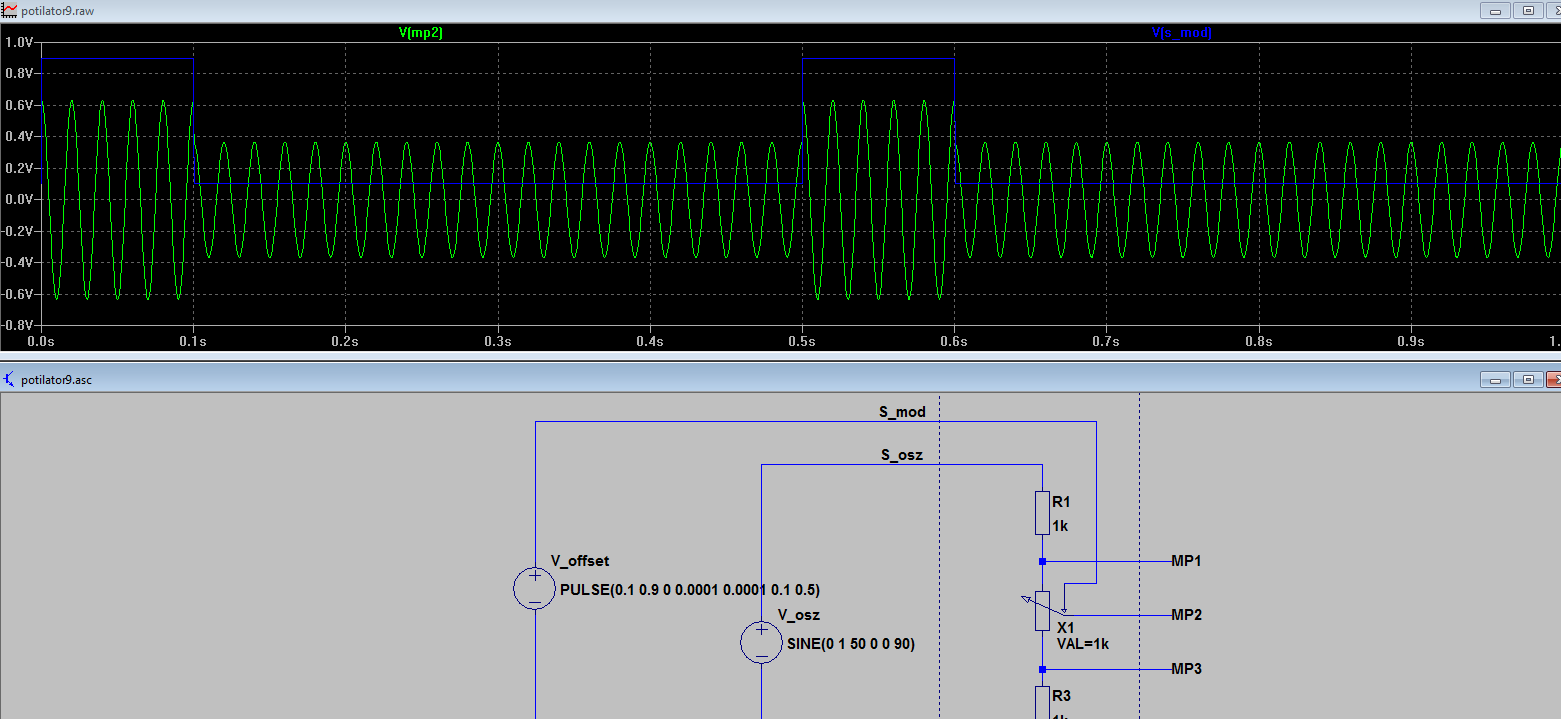1561x719 pixels.
Task: Click the 0.8s time axis label
Action: (1259, 341)
